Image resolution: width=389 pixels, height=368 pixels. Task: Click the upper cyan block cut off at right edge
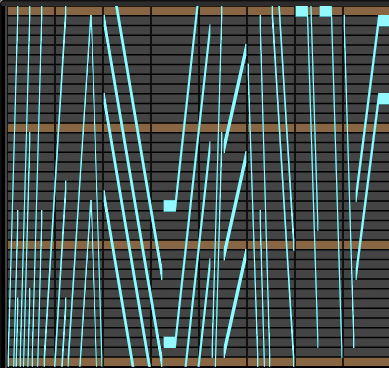click(383, 21)
